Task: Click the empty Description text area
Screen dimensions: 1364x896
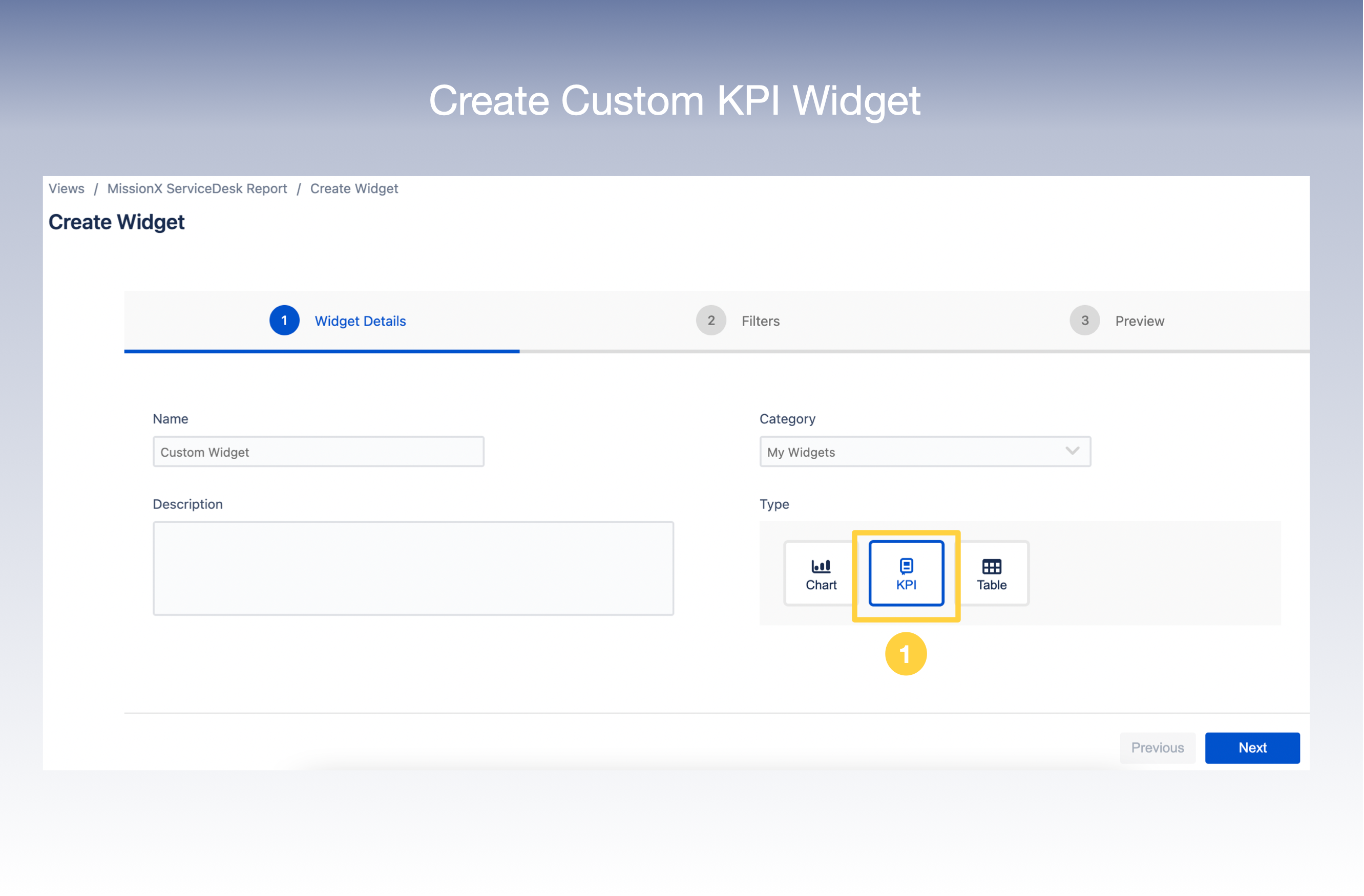Action: (413, 568)
